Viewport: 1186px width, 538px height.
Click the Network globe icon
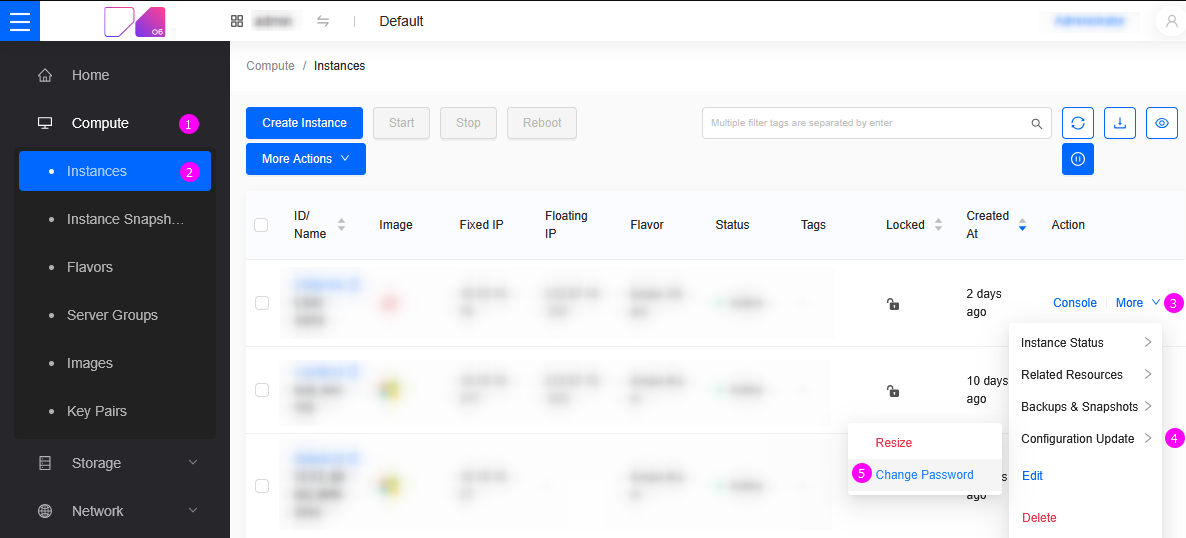(x=45, y=511)
